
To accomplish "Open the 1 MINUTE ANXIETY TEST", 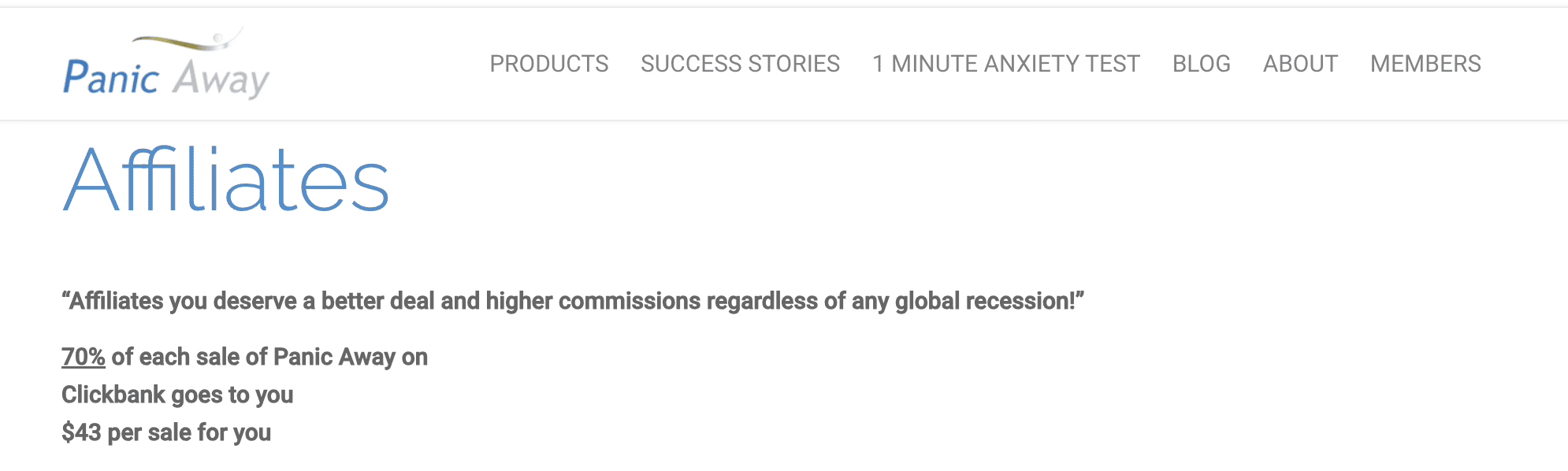I will (x=1006, y=64).
